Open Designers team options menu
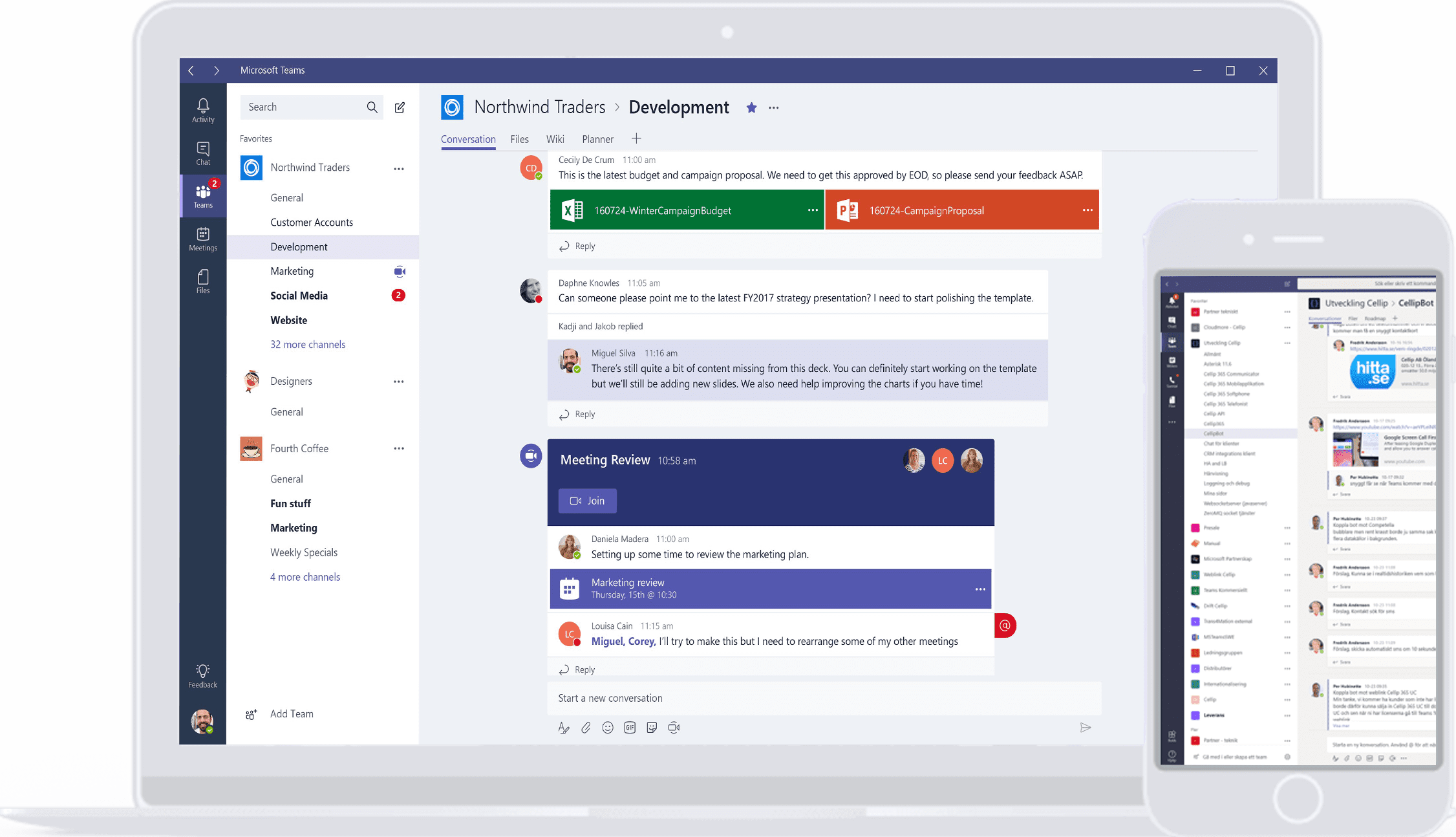Image resolution: width=1456 pixels, height=837 pixels. [399, 382]
